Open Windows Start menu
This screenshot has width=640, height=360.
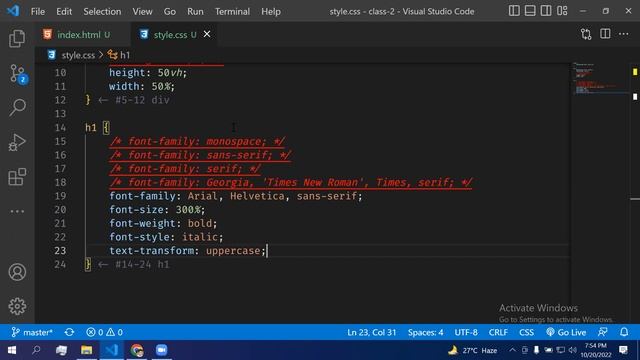(x=11, y=350)
